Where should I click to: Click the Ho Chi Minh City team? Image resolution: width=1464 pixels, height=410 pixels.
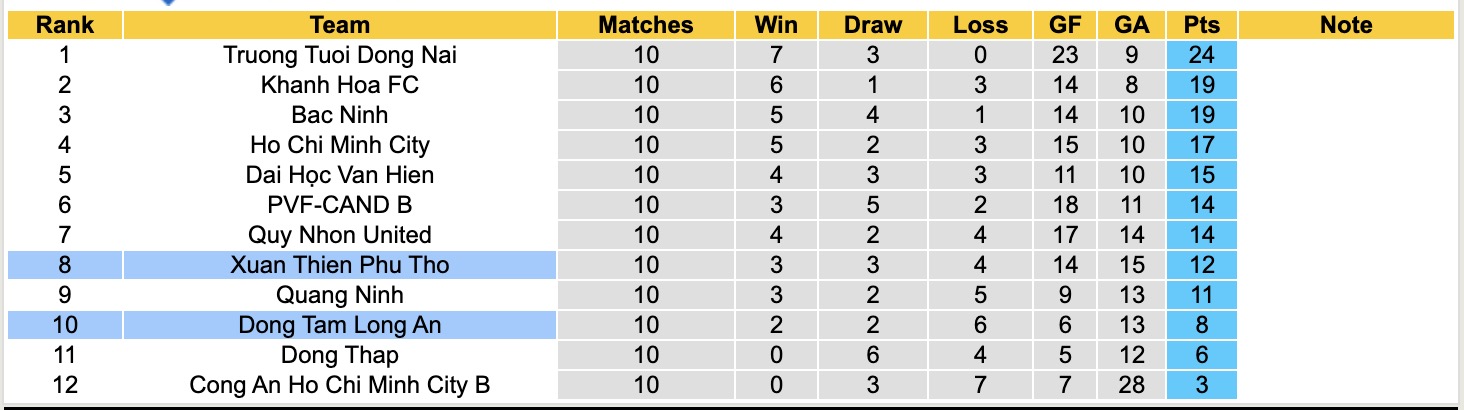(340, 145)
